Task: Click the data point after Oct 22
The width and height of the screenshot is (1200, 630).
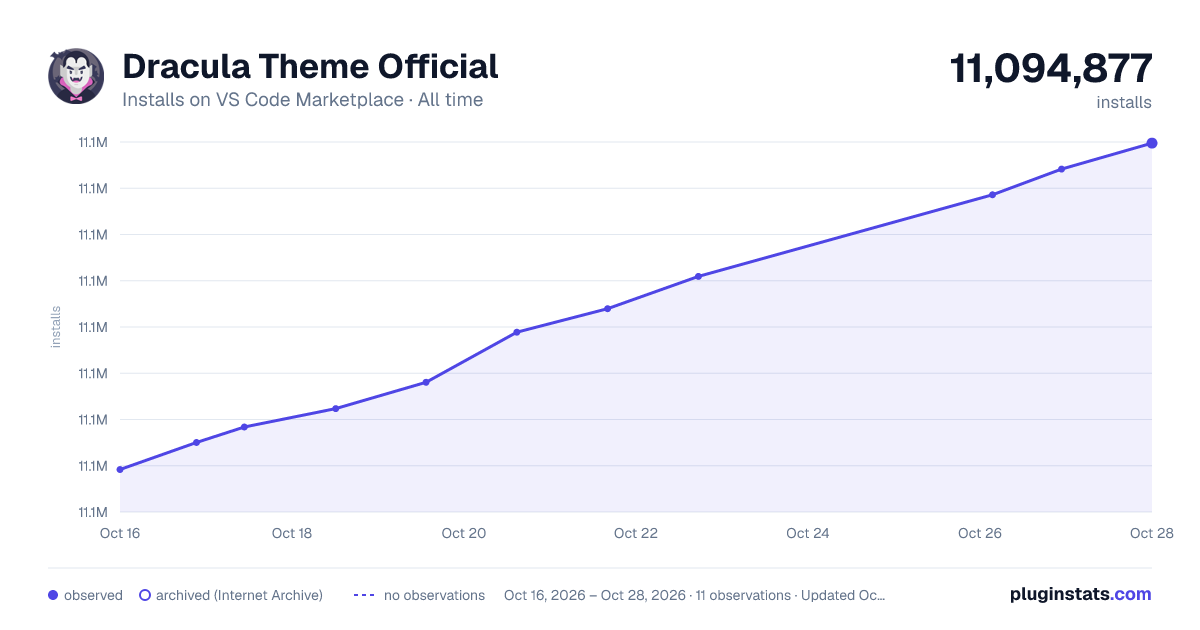Action: pos(698,276)
